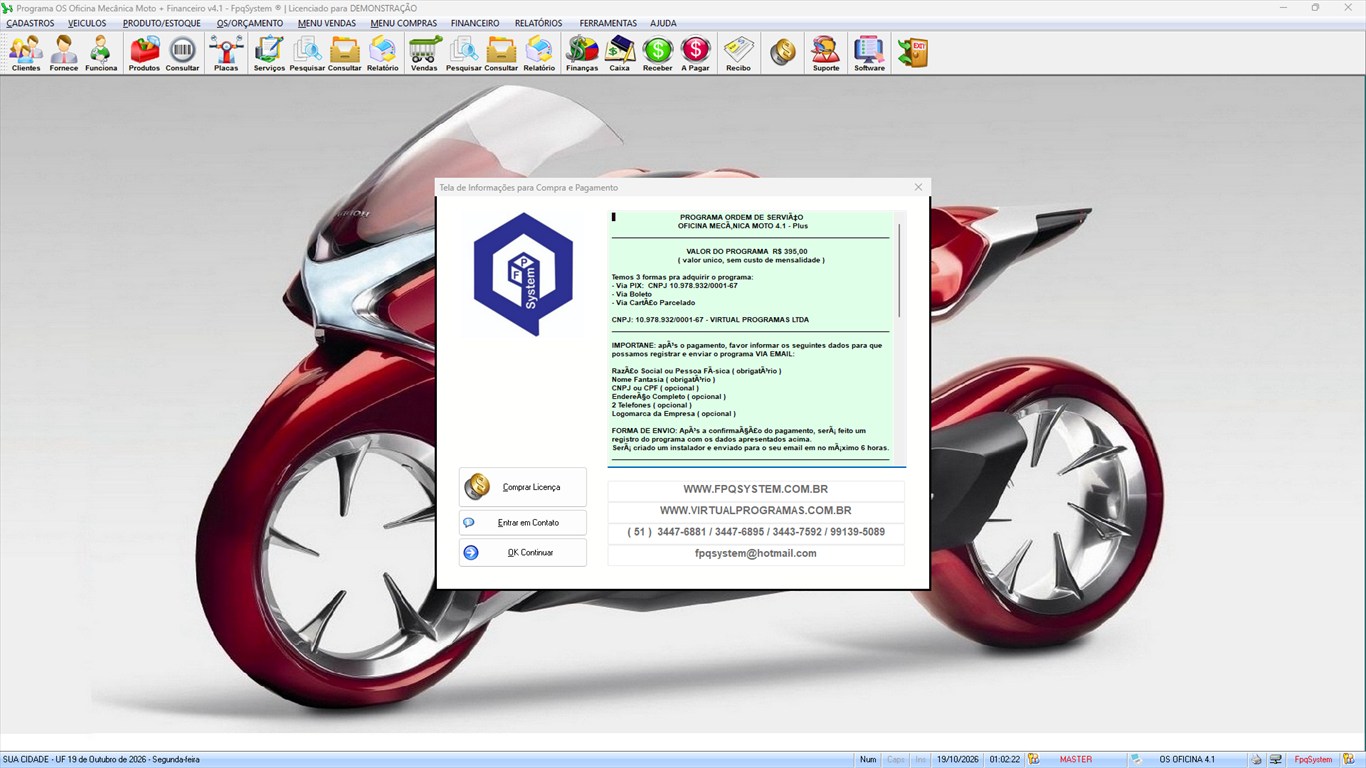Open the Clientes toolbar icon
Image resolution: width=1366 pixels, height=768 pixels.
coord(26,53)
